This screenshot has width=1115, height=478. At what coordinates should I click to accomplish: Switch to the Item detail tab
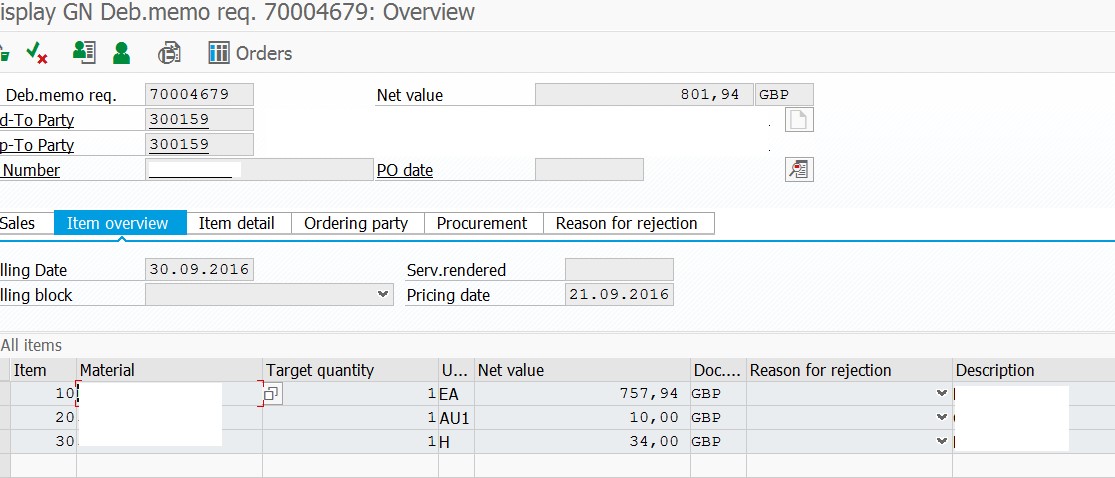pyautogui.click(x=236, y=223)
